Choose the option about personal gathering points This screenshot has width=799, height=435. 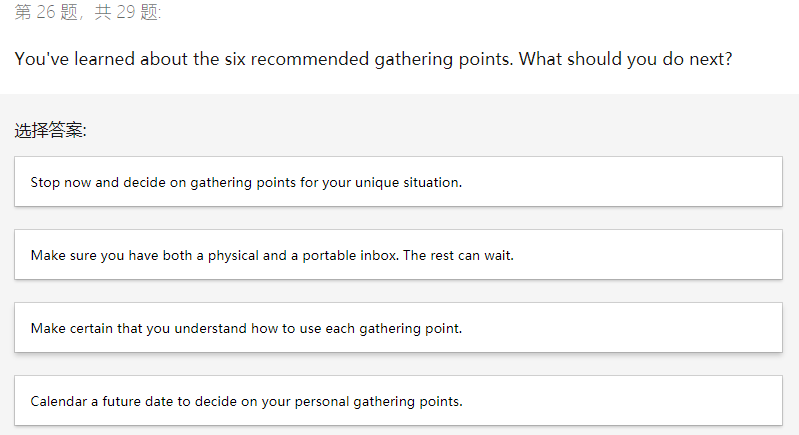coord(246,401)
